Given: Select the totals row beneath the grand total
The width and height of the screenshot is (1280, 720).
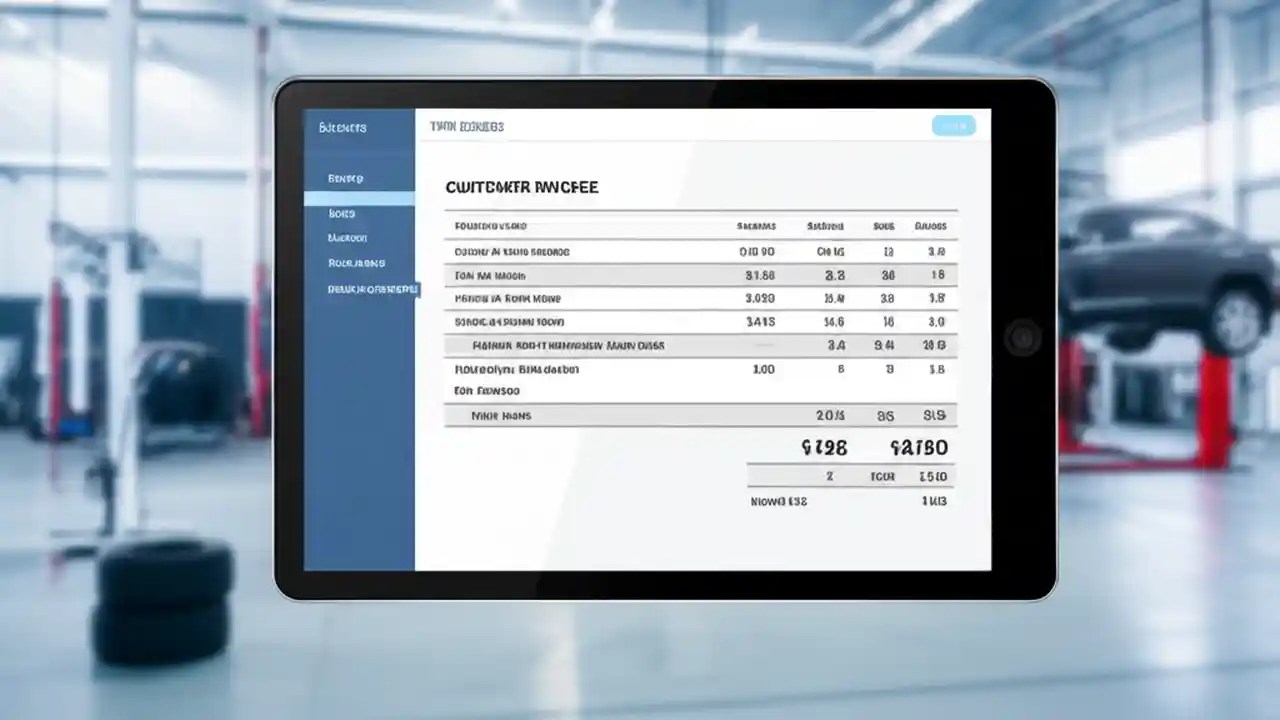Looking at the screenshot, I should (x=850, y=476).
